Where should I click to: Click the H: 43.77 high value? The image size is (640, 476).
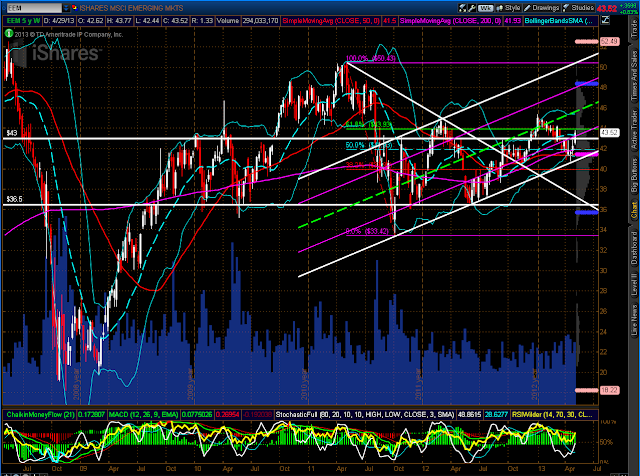tap(119, 20)
